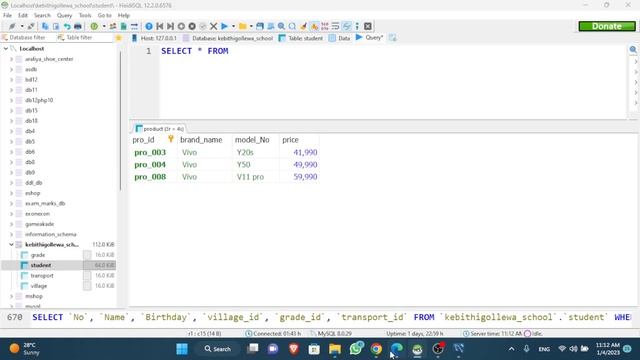Open dropdown arrow next to run query
The width and height of the screenshot is (640, 360).
[233, 26]
